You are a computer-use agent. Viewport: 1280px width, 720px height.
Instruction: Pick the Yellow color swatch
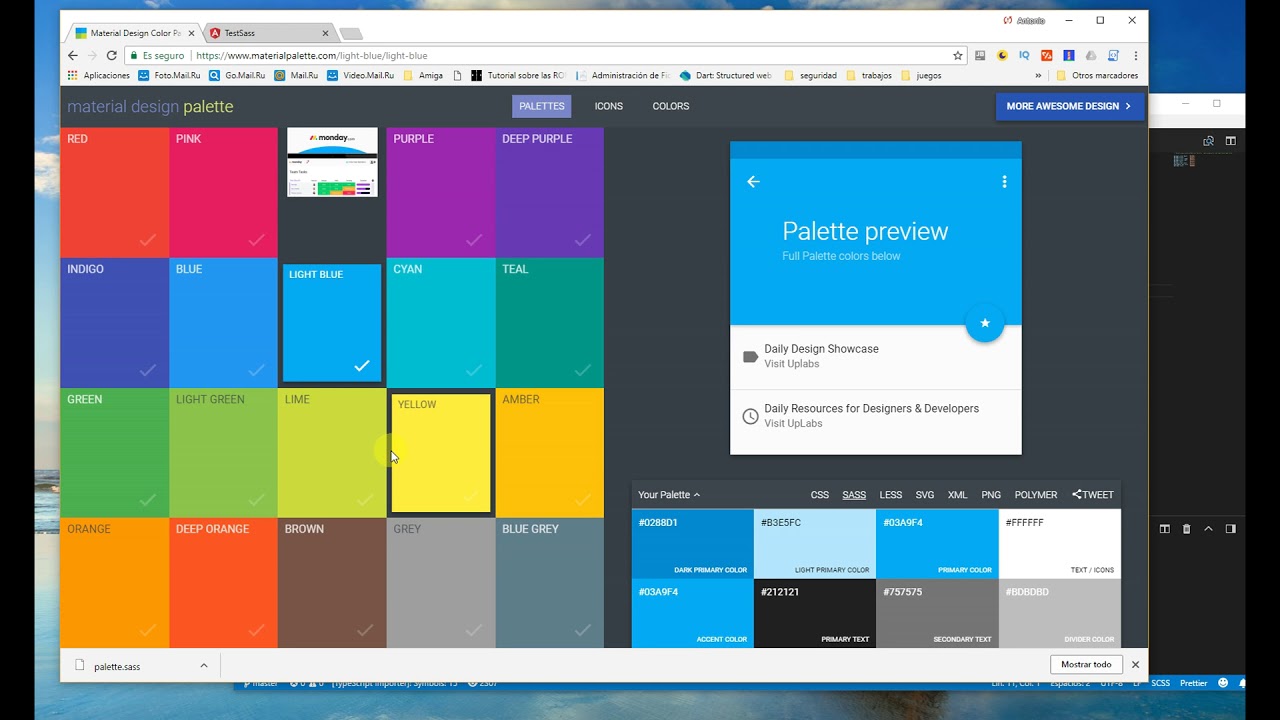coord(441,453)
